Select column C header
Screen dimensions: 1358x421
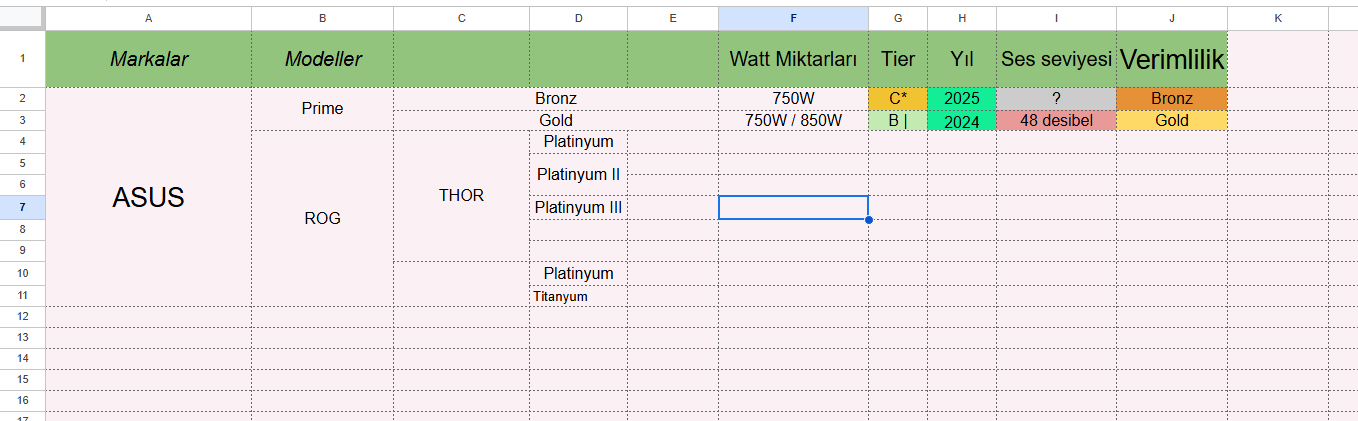461,18
